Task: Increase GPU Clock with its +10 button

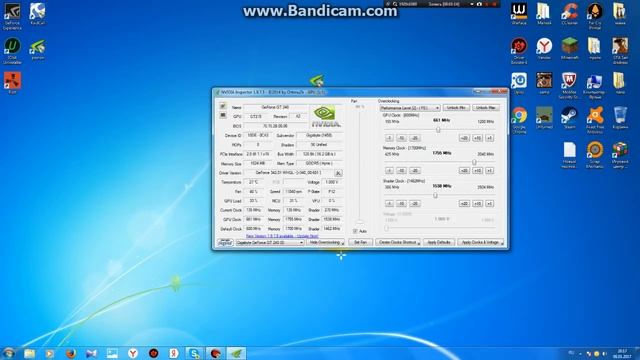Action: point(477,138)
